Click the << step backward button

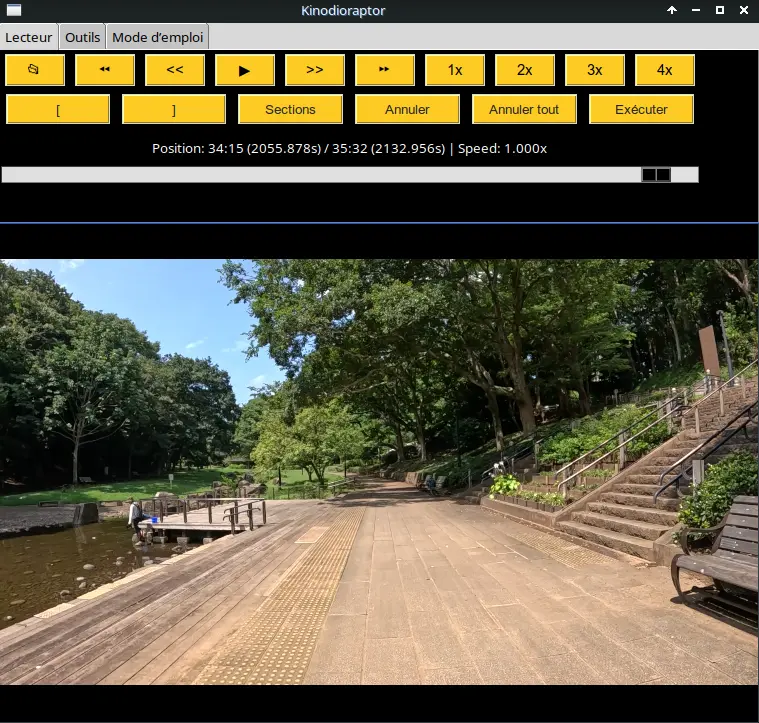pos(175,70)
